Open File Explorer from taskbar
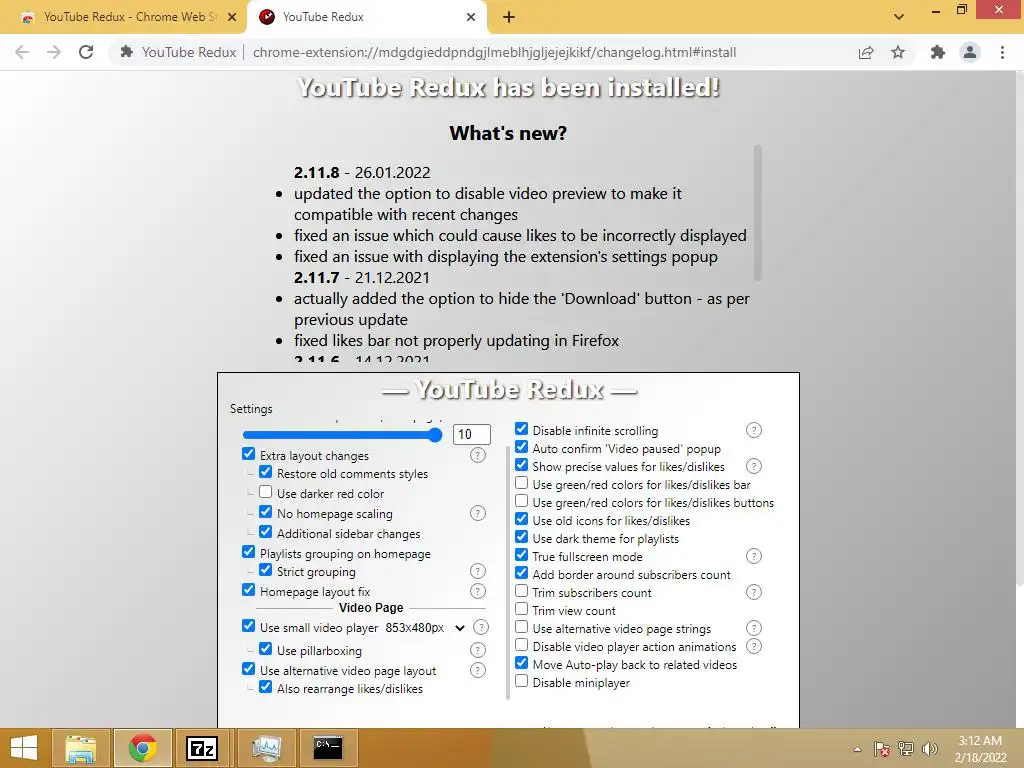This screenshot has height=768, width=1024. point(80,748)
